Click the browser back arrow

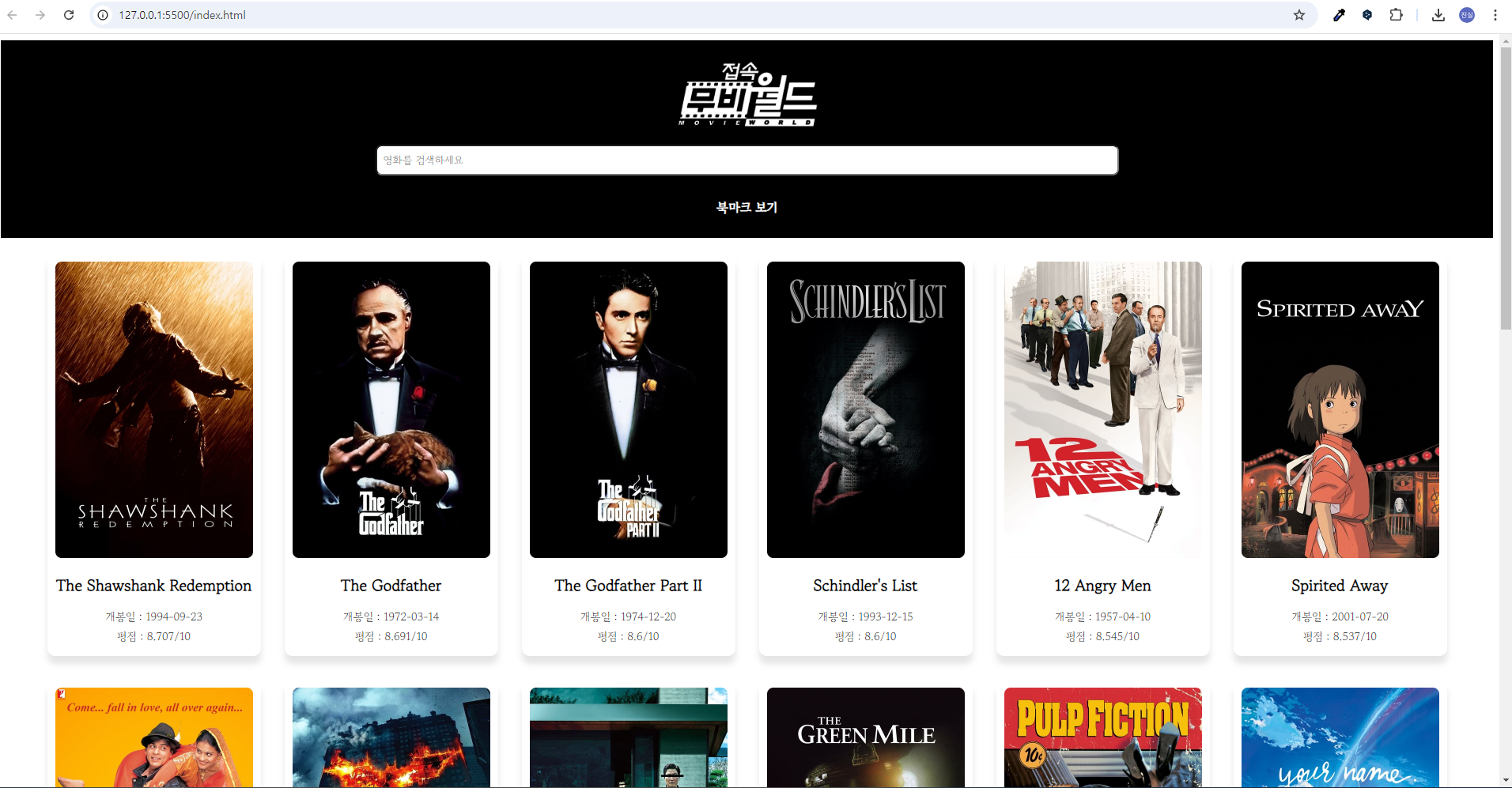coord(12,15)
